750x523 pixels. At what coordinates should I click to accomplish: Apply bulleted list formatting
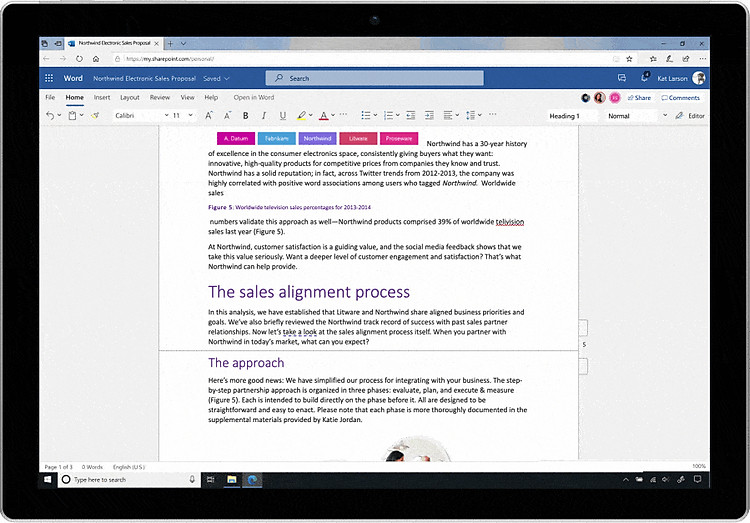pos(366,115)
